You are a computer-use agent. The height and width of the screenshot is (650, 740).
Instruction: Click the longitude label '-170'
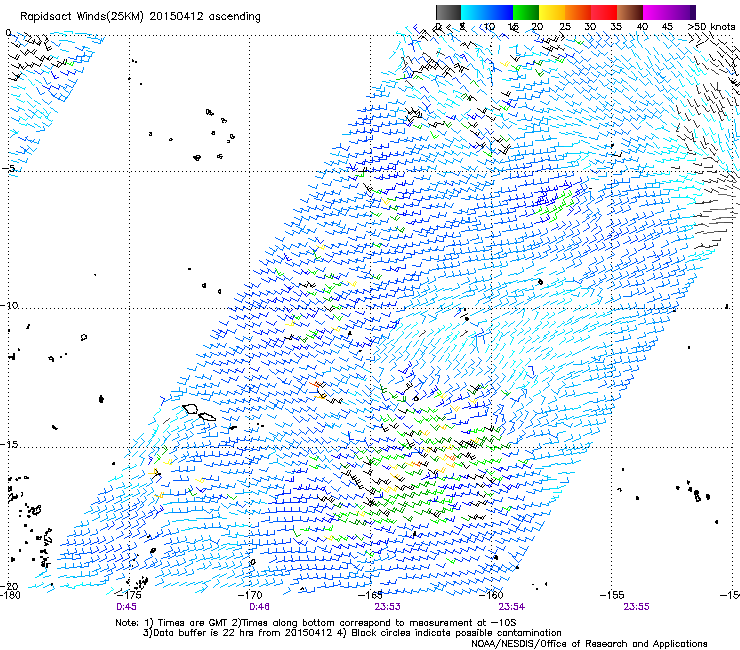(250, 594)
